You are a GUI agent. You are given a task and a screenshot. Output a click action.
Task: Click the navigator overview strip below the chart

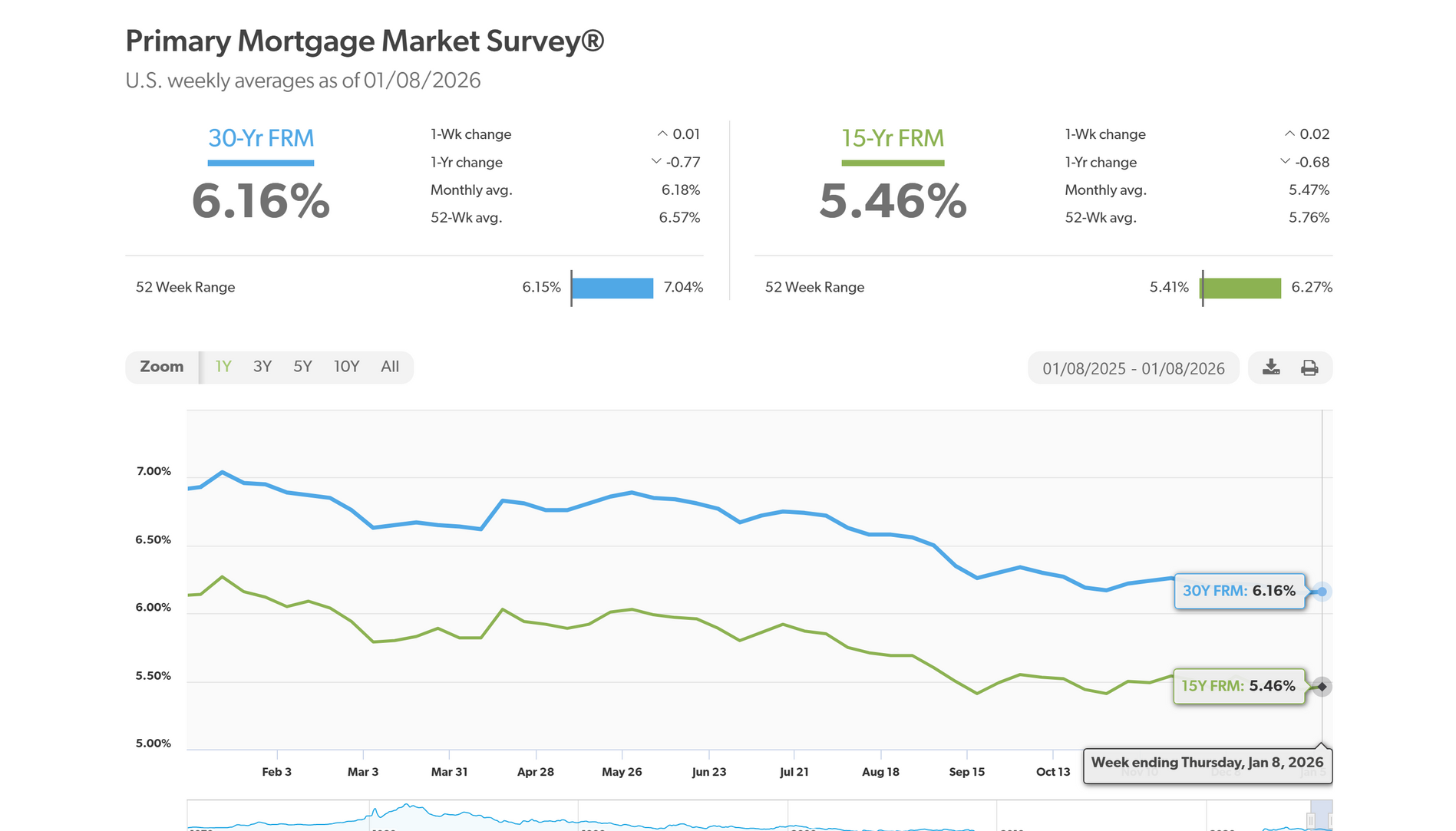[x=759, y=816]
